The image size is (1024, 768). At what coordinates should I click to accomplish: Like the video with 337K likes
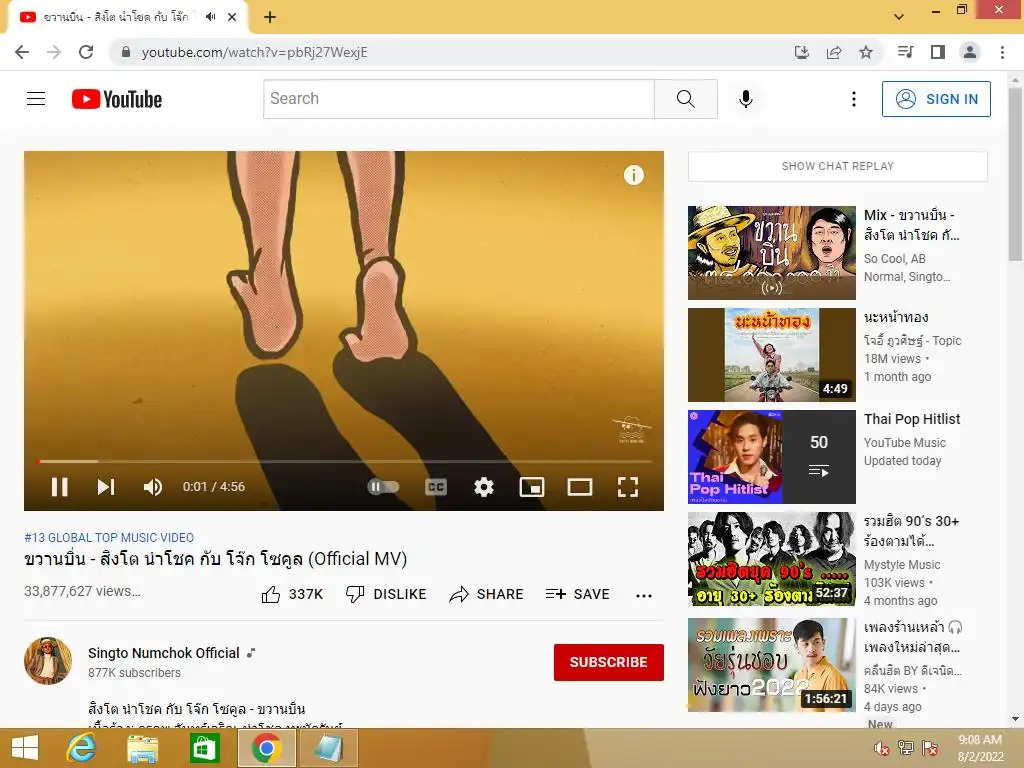tap(292, 594)
